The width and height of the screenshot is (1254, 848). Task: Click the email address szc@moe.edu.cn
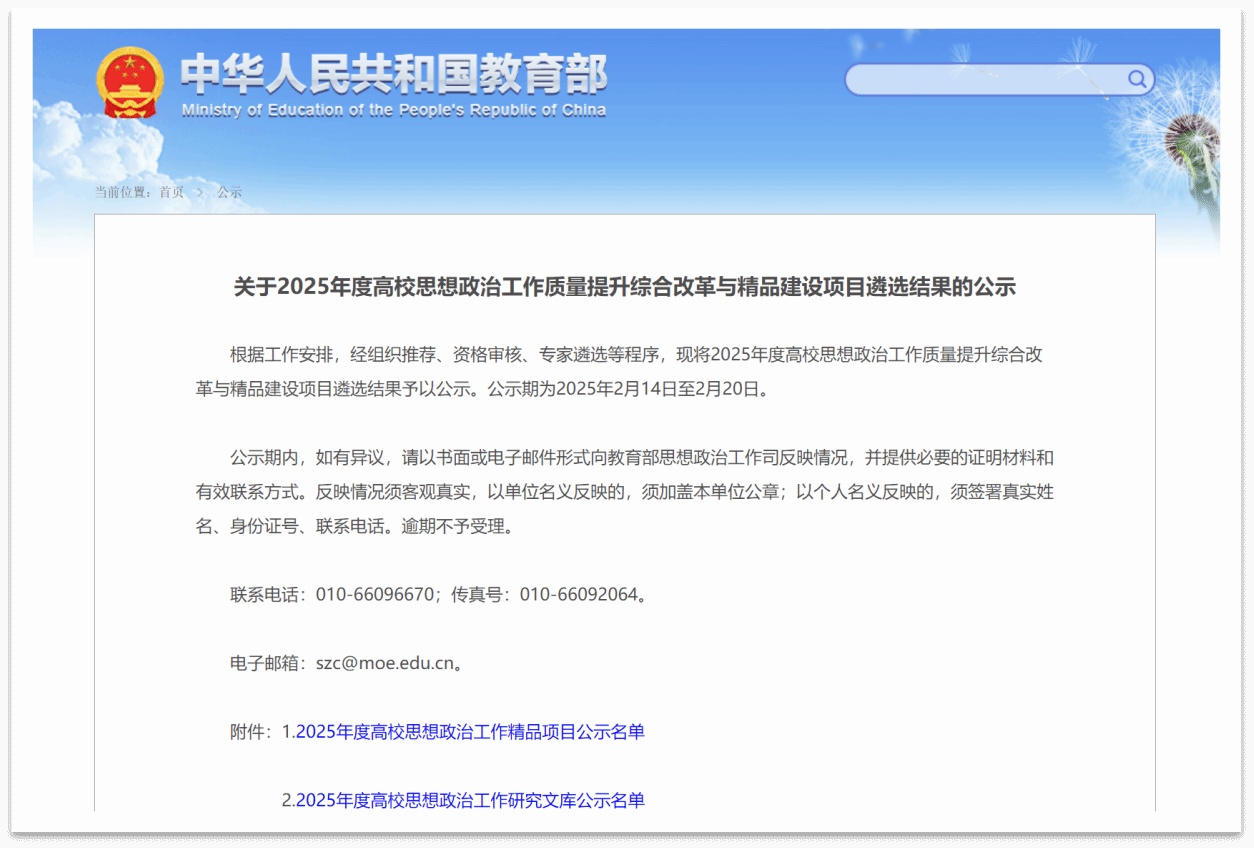[385, 663]
